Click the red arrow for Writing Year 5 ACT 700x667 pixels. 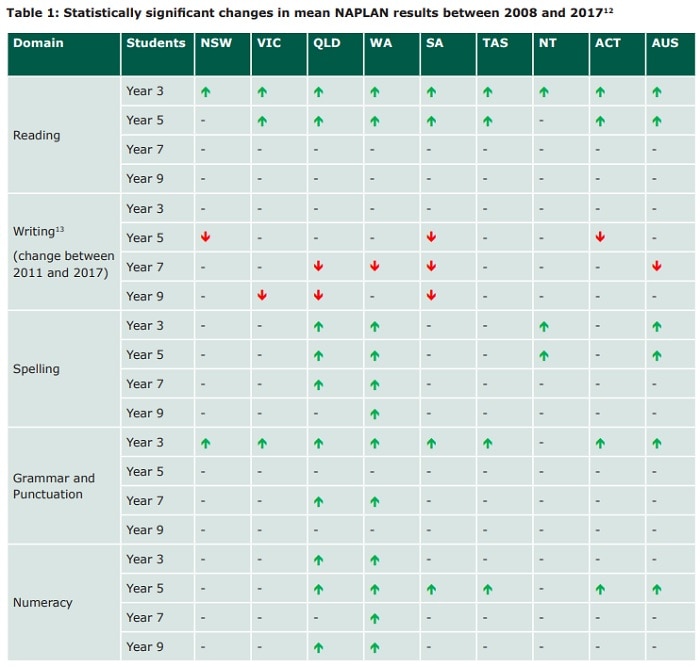tap(600, 237)
